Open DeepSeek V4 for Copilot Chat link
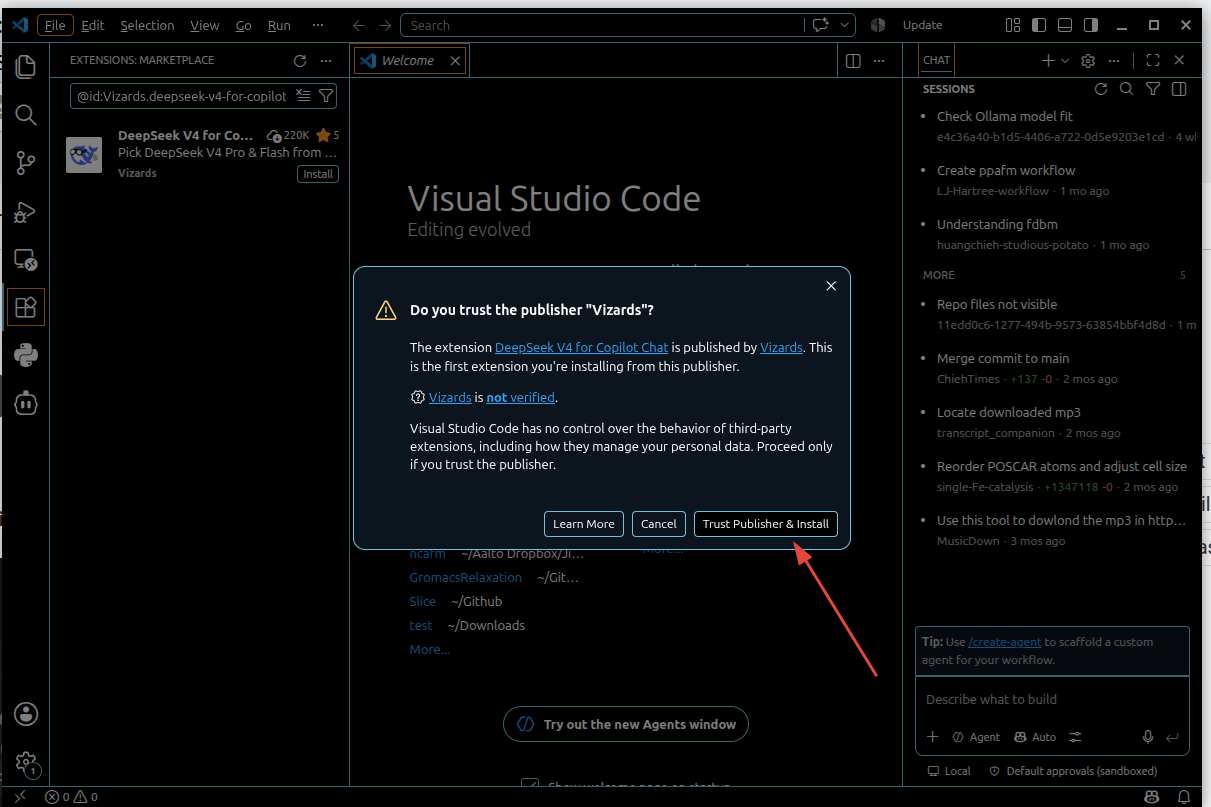 tap(582, 348)
